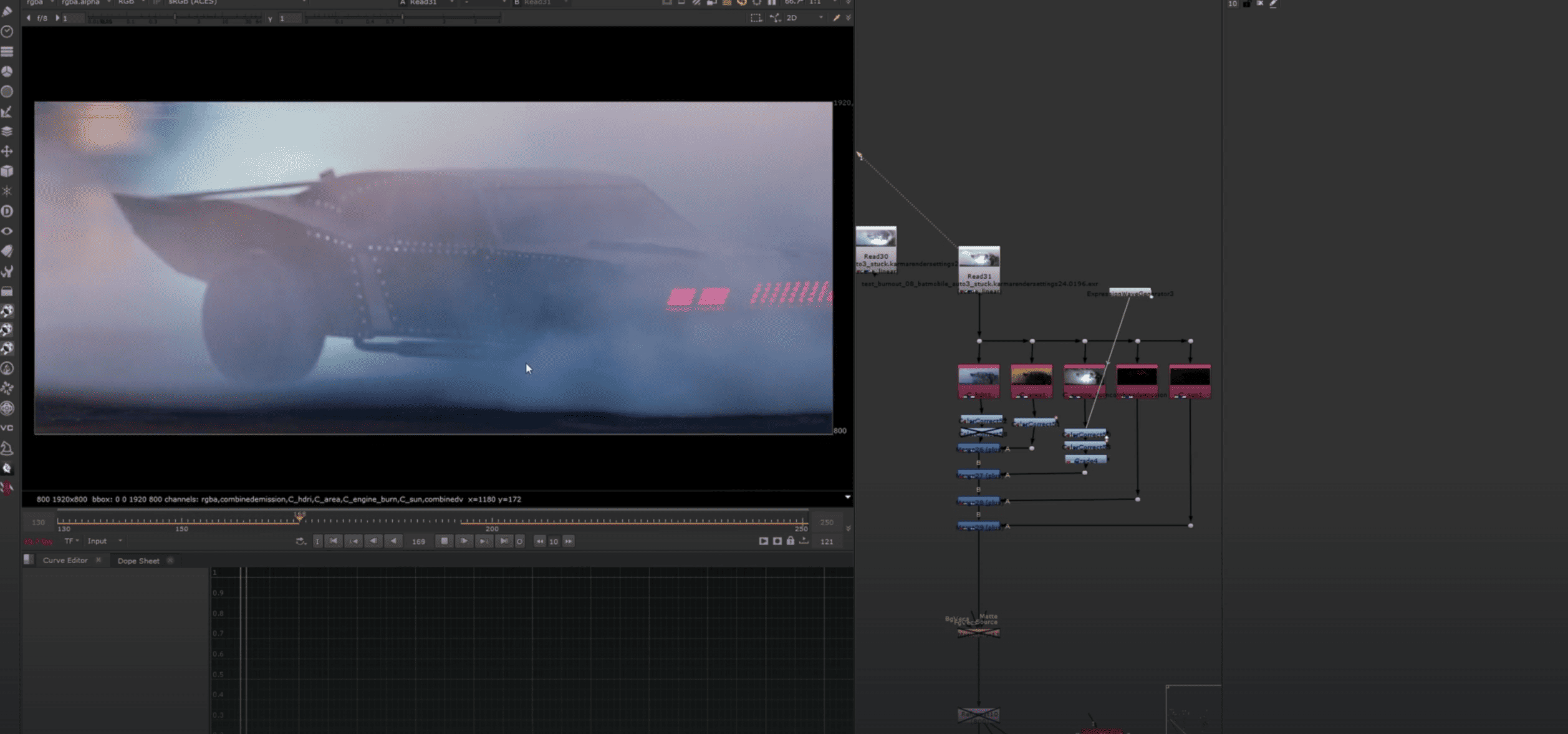This screenshot has height=734, width=1568.
Task: Click the frame range start field 130
Action: point(38,522)
